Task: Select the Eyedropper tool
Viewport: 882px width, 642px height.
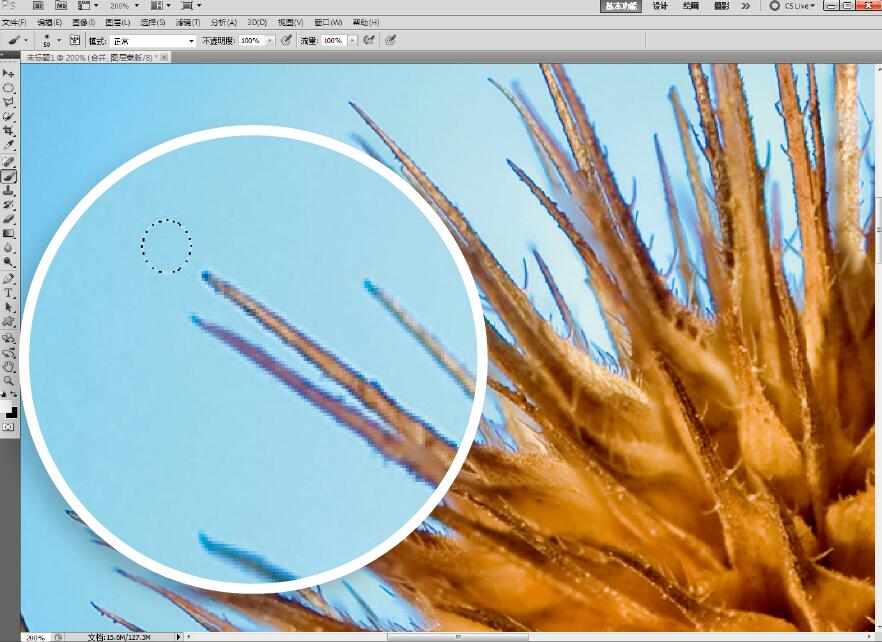Action: point(8,145)
